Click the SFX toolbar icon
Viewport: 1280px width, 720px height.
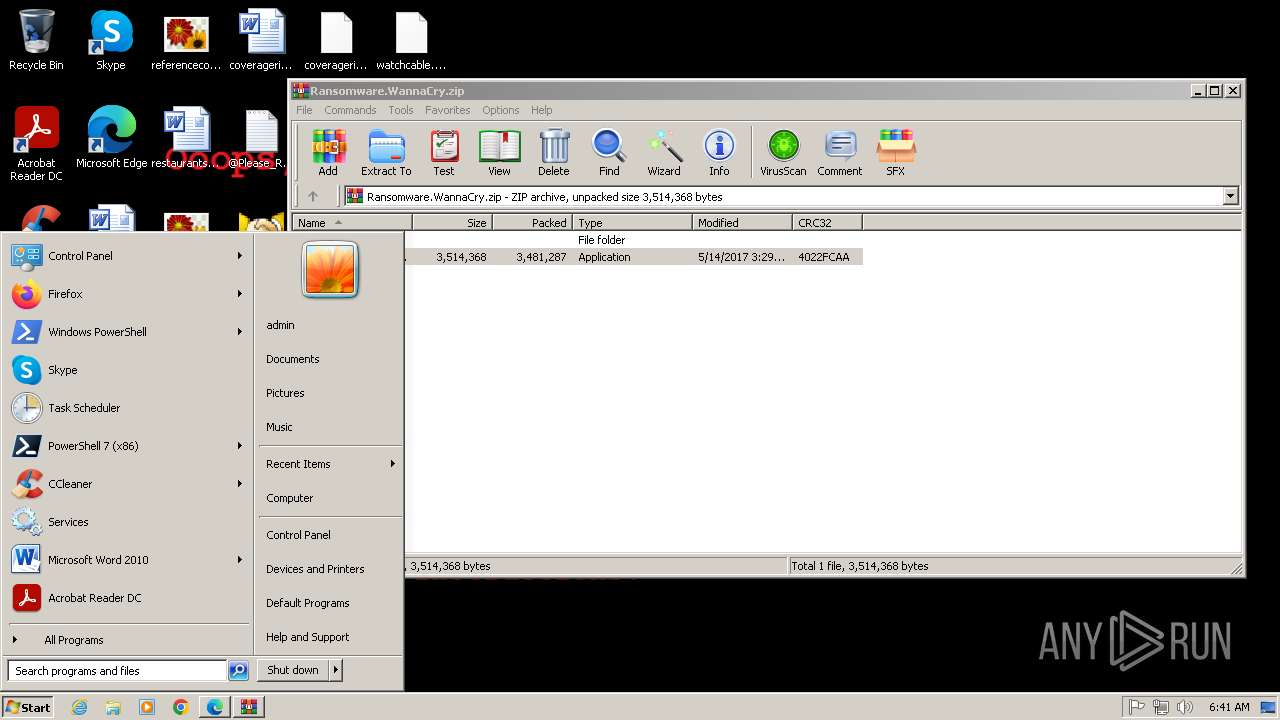[x=895, y=153]
